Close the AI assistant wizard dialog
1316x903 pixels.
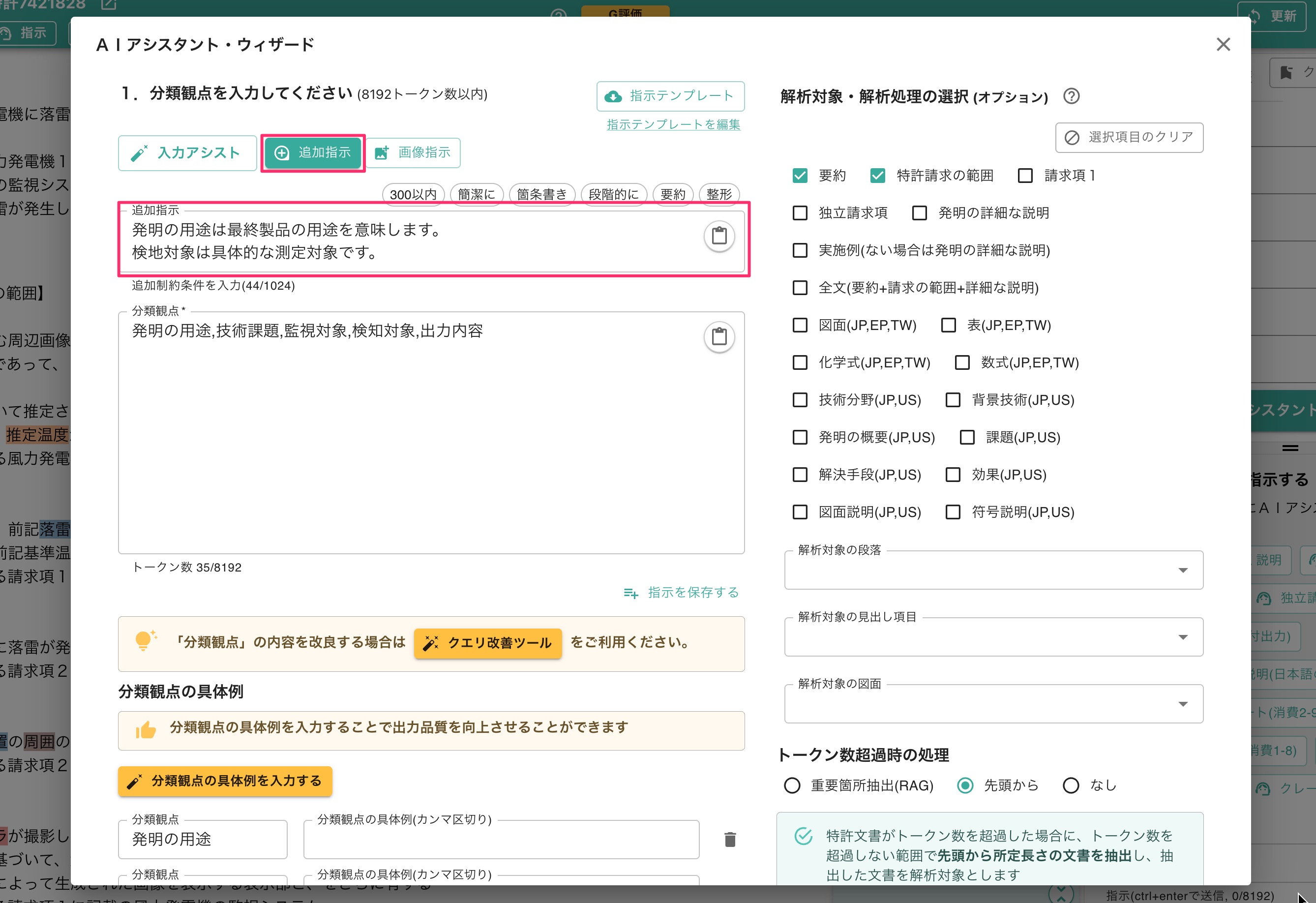pos(1223,44)
